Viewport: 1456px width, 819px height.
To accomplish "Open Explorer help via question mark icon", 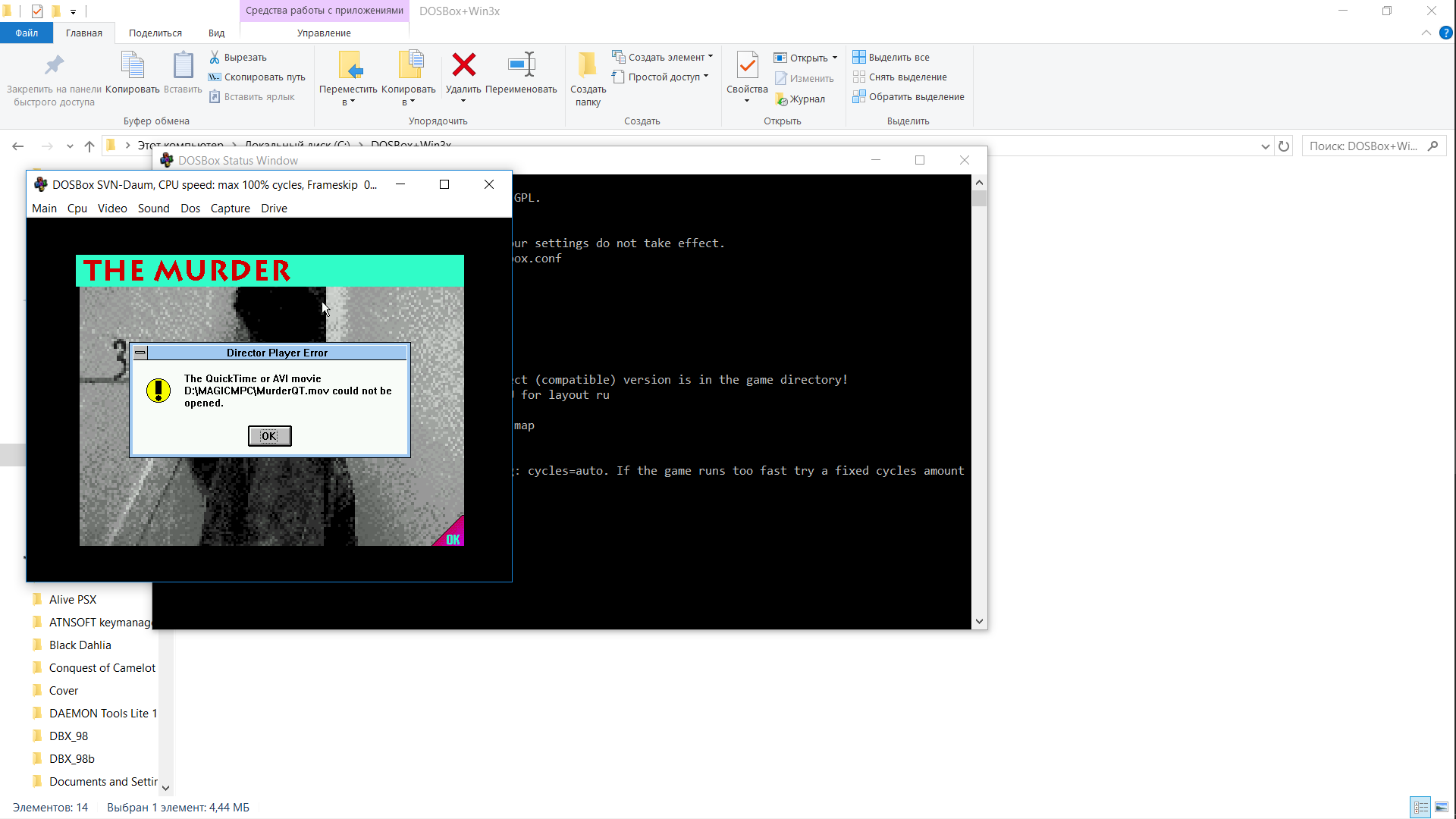I will [1446, 33].
